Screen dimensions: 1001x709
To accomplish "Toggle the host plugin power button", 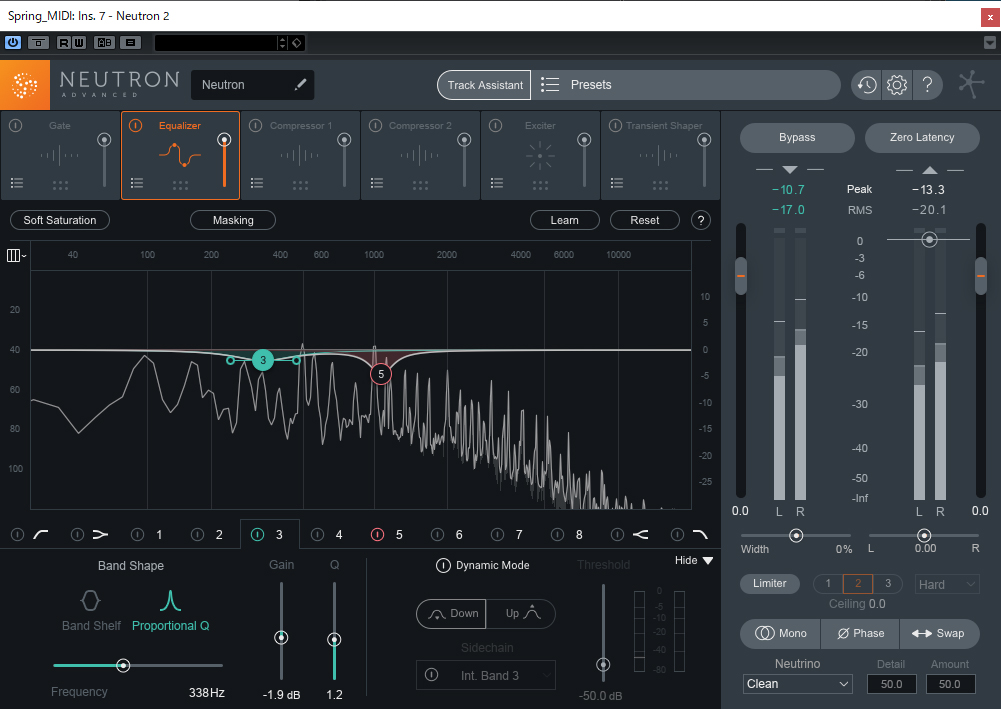I will (x=13, y=43).
